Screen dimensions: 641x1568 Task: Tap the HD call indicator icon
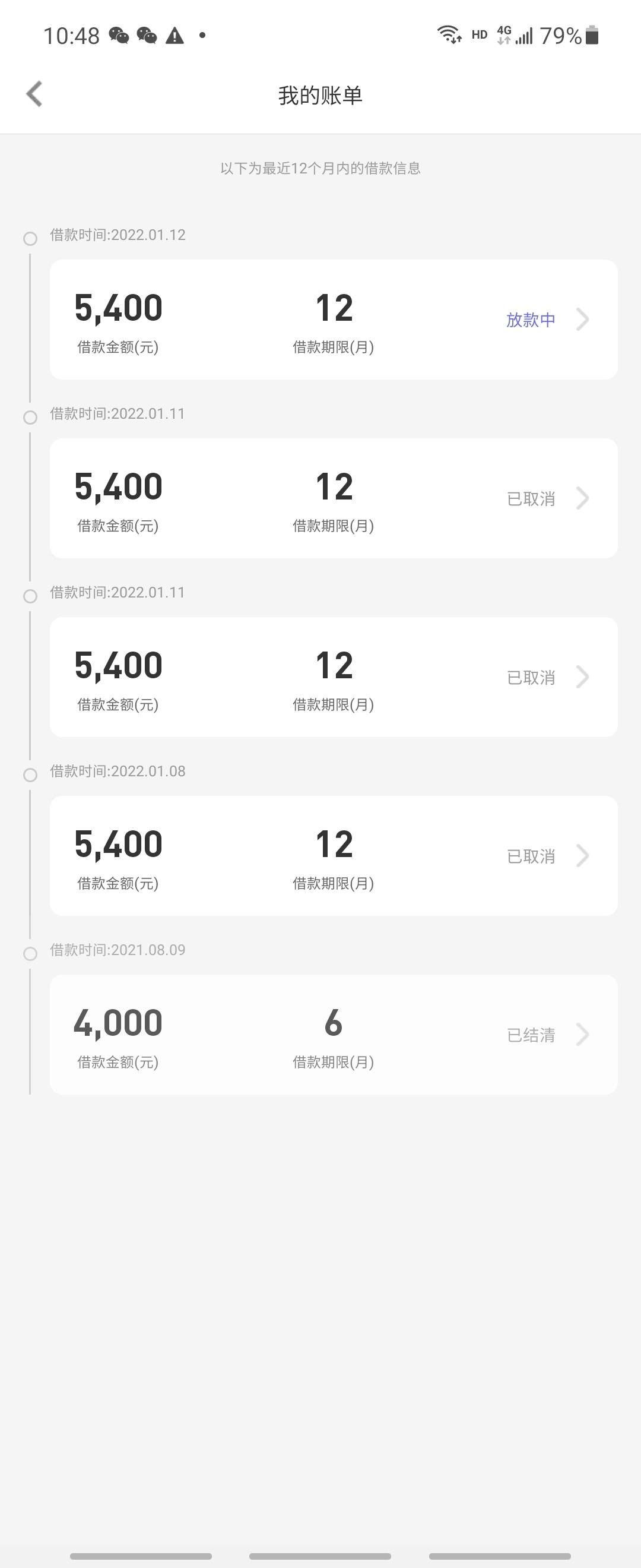tap(479, 35)
